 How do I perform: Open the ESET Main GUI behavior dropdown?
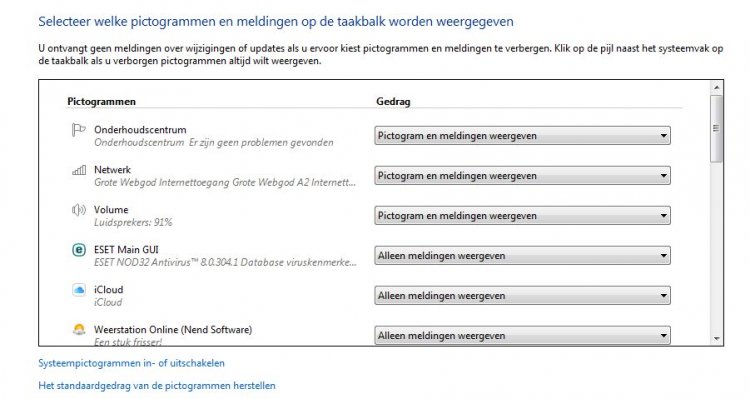[522, 255]
